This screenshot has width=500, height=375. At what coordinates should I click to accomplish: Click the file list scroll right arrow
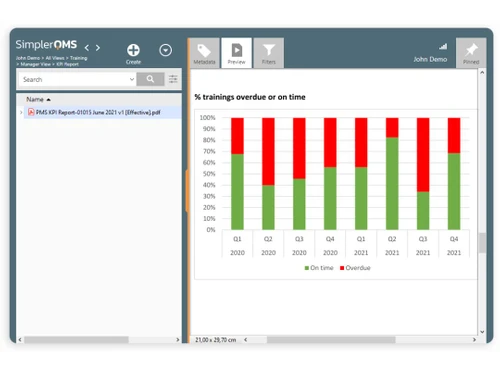pos(177,340)
